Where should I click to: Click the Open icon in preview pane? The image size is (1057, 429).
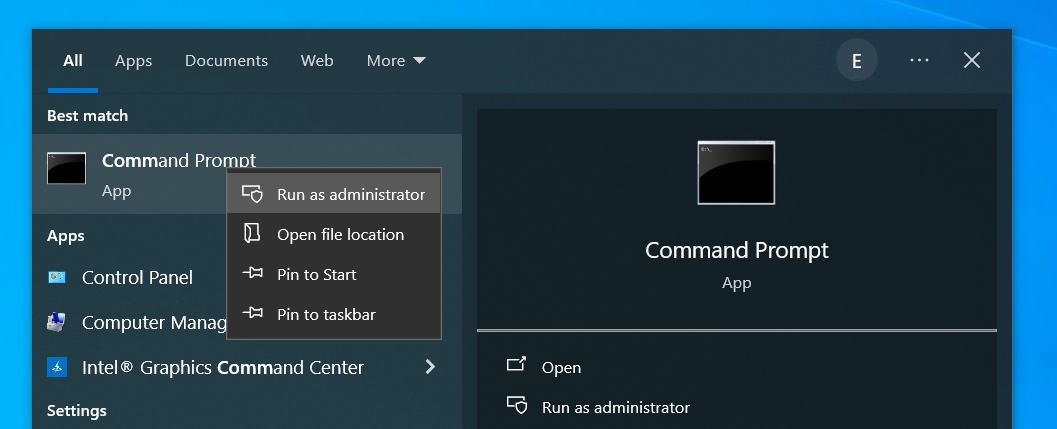coord(516,364)
